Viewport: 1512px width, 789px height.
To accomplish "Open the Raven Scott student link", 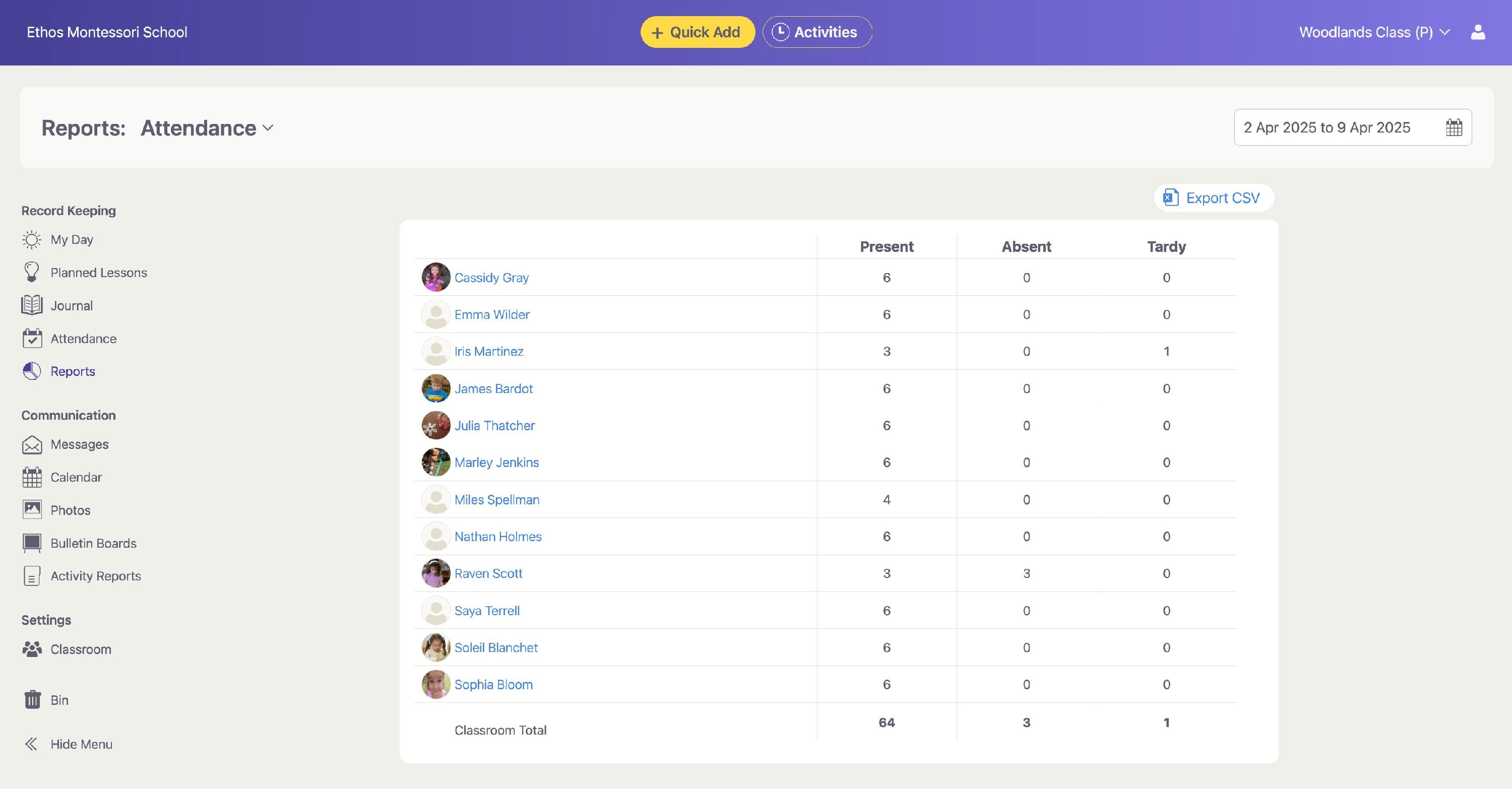I will coord(488,573).
